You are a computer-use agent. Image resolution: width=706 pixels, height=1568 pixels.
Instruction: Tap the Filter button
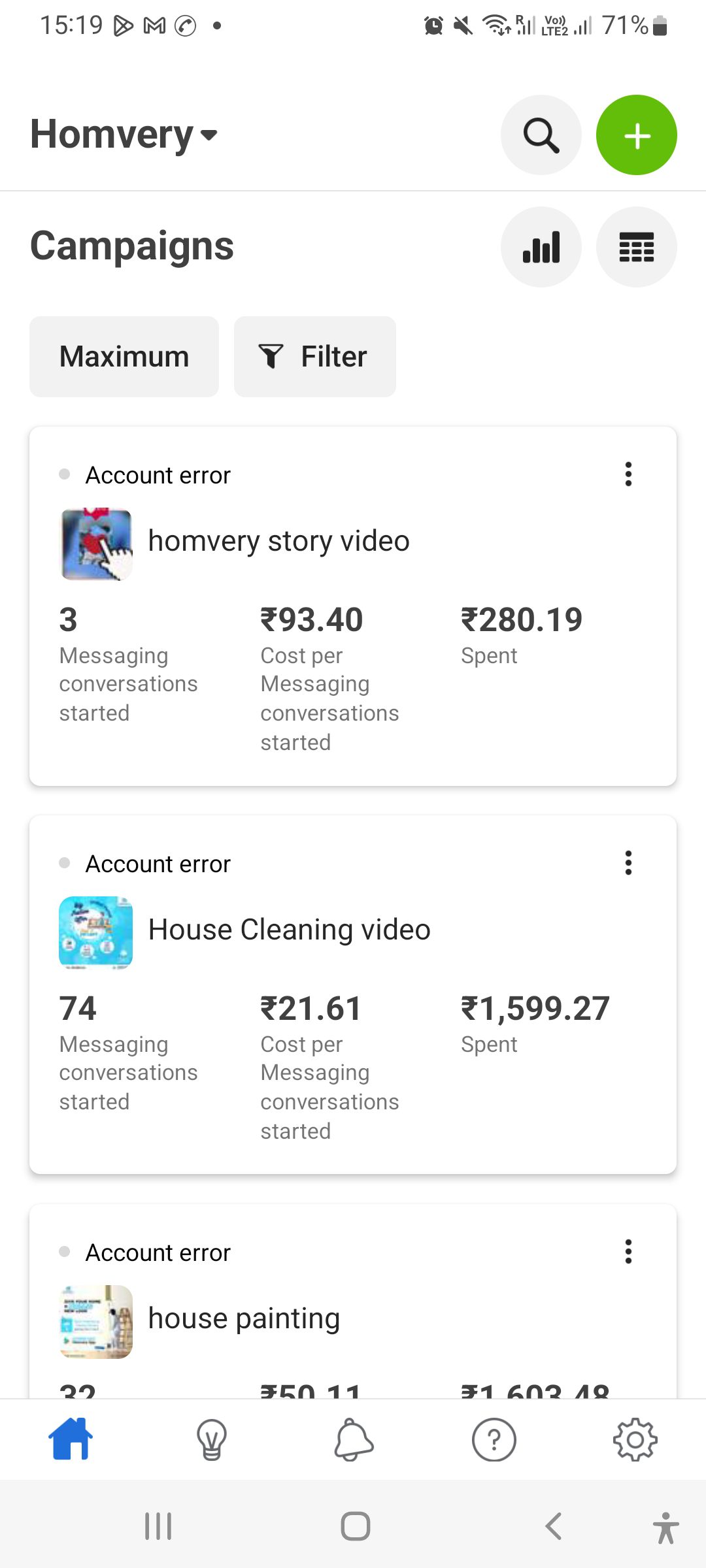[x=314, y=357]
